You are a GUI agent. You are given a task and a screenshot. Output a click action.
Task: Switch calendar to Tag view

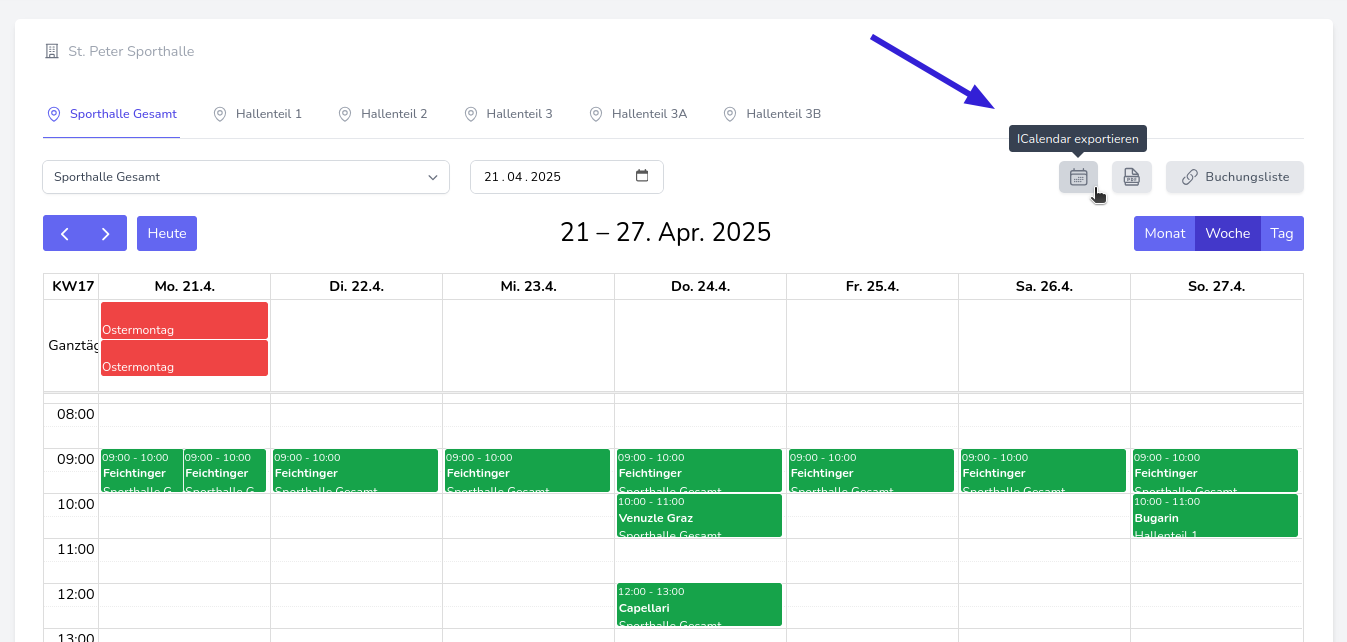coord(1281,233)
